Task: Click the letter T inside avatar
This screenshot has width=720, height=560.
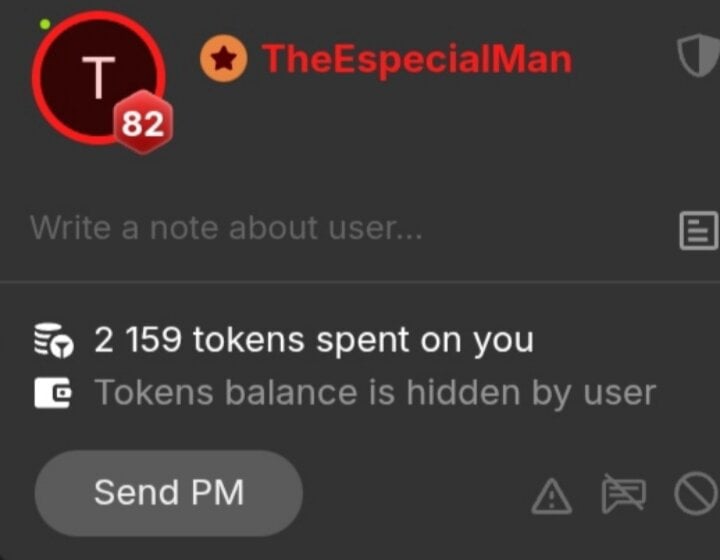Action: [98, 77]
